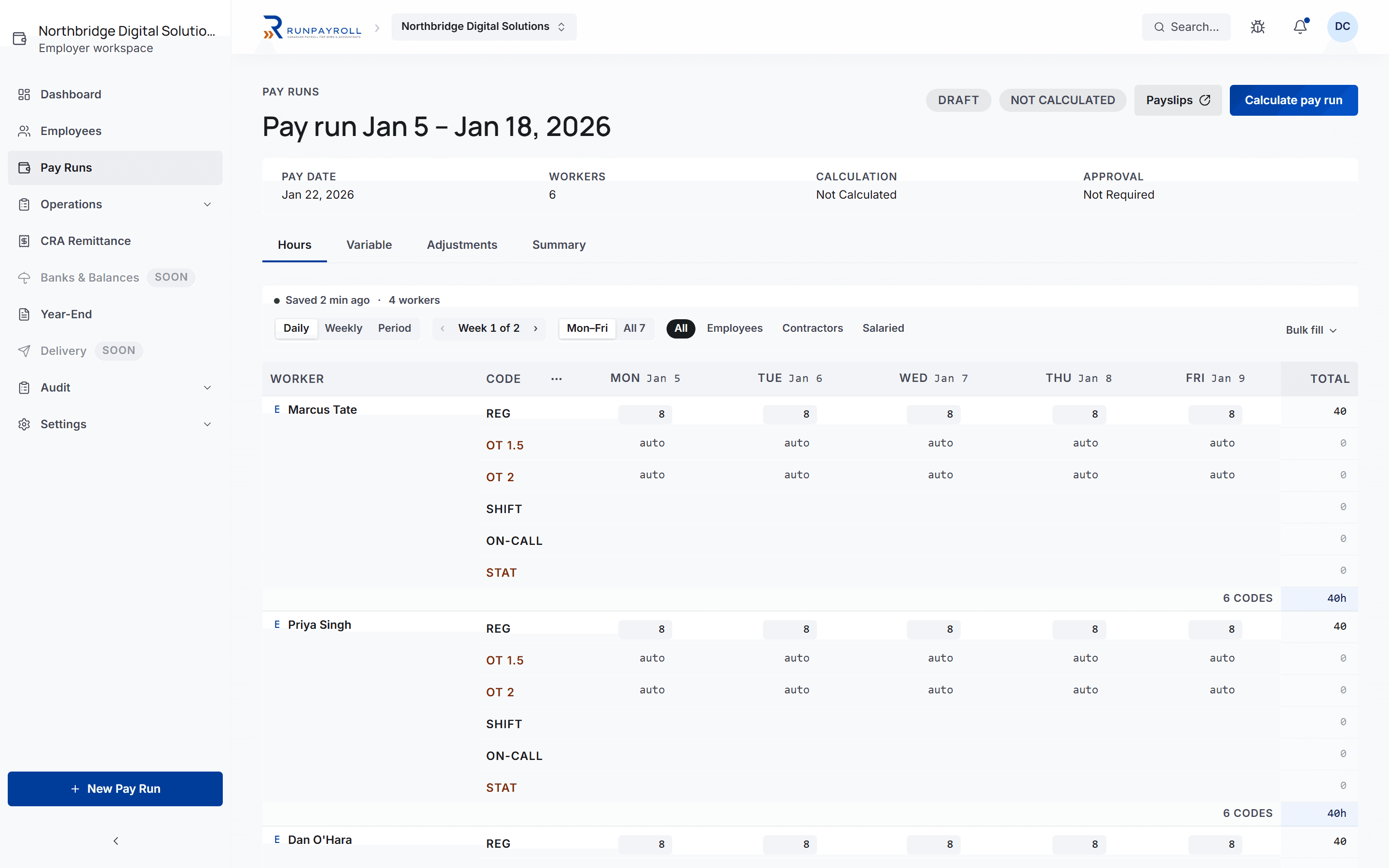
Task: Select the Period view toggle
Action: click(x=395, y=328)
